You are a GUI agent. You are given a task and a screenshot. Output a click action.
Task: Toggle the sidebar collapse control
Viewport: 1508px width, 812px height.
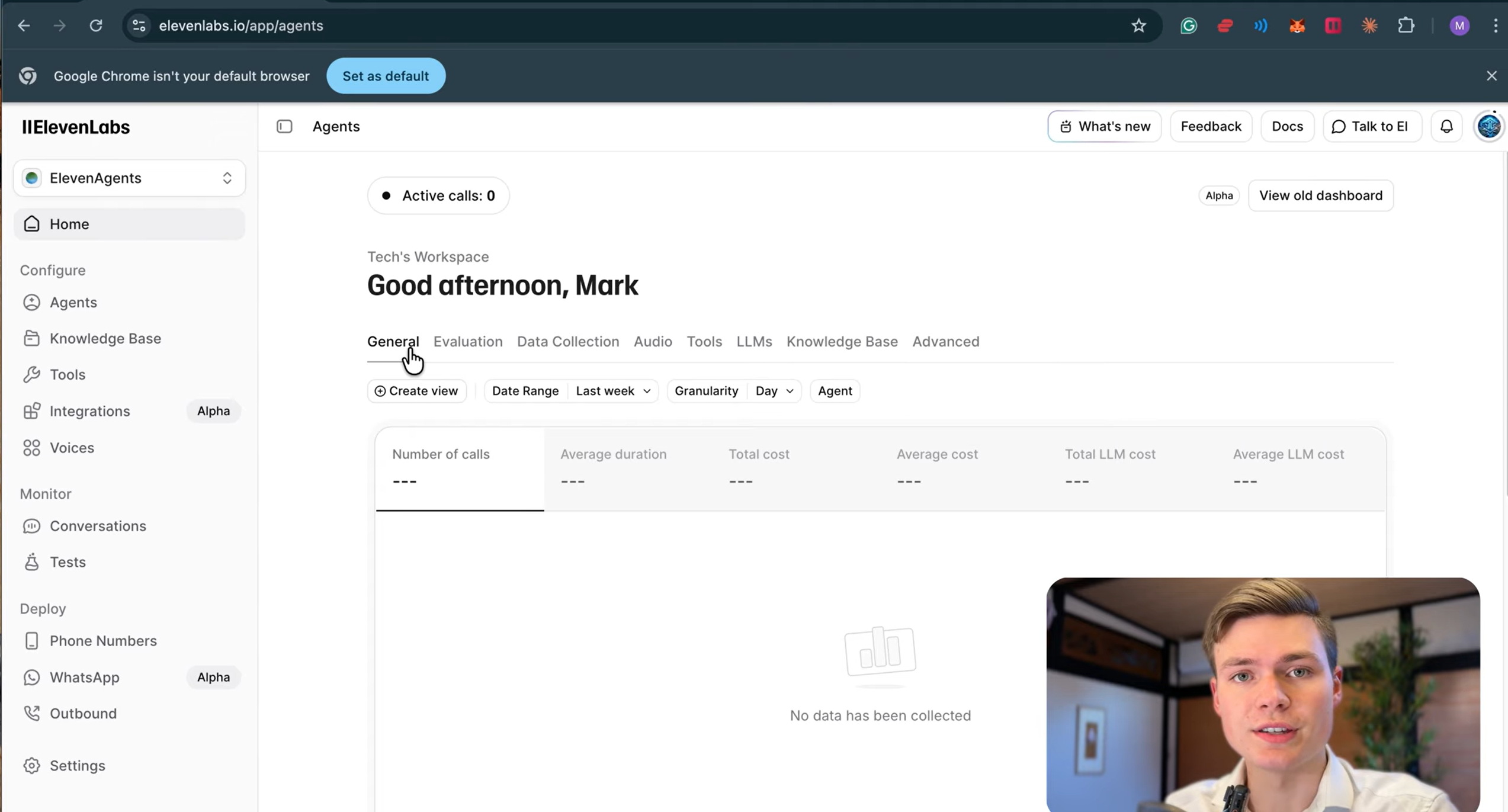[x=285, y=126]
